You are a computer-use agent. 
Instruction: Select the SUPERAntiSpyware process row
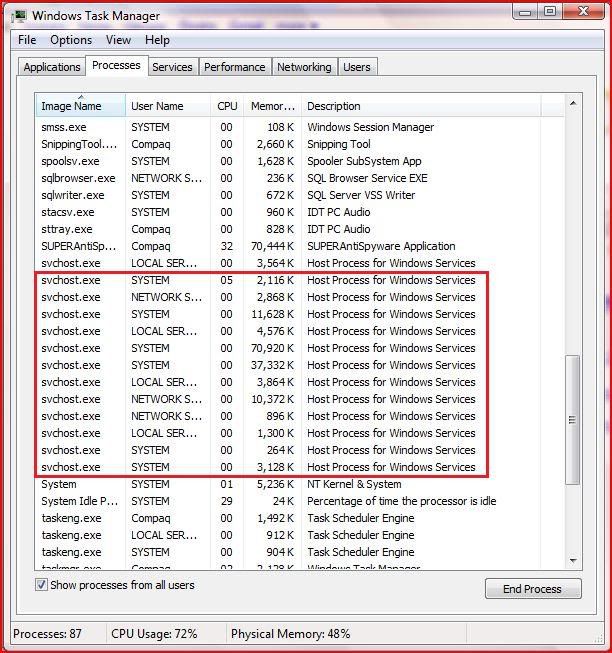[x=300, y=246]
